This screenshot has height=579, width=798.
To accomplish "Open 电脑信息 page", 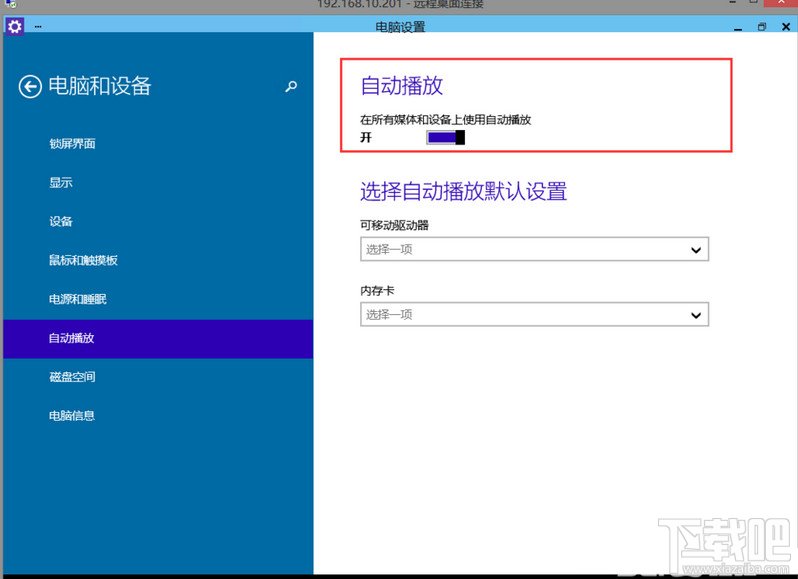I will tap(72, 416).
